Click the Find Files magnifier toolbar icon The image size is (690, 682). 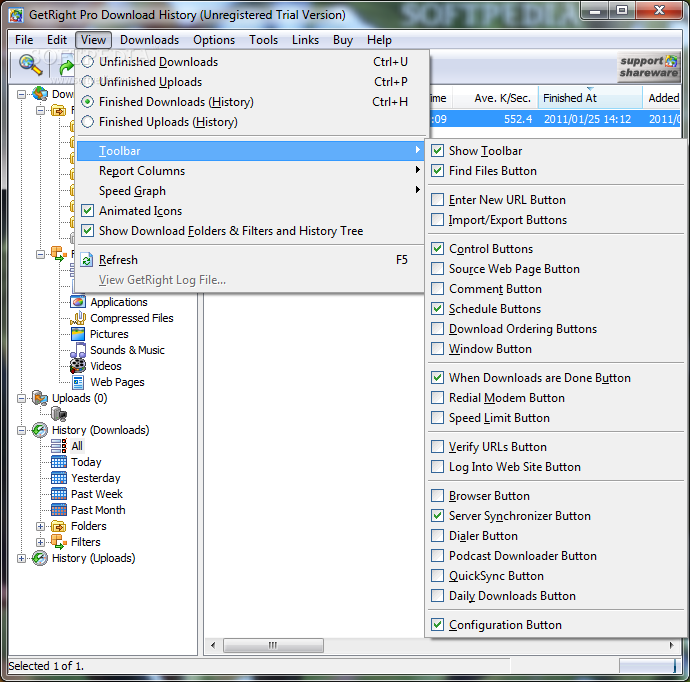pos(30,65)
